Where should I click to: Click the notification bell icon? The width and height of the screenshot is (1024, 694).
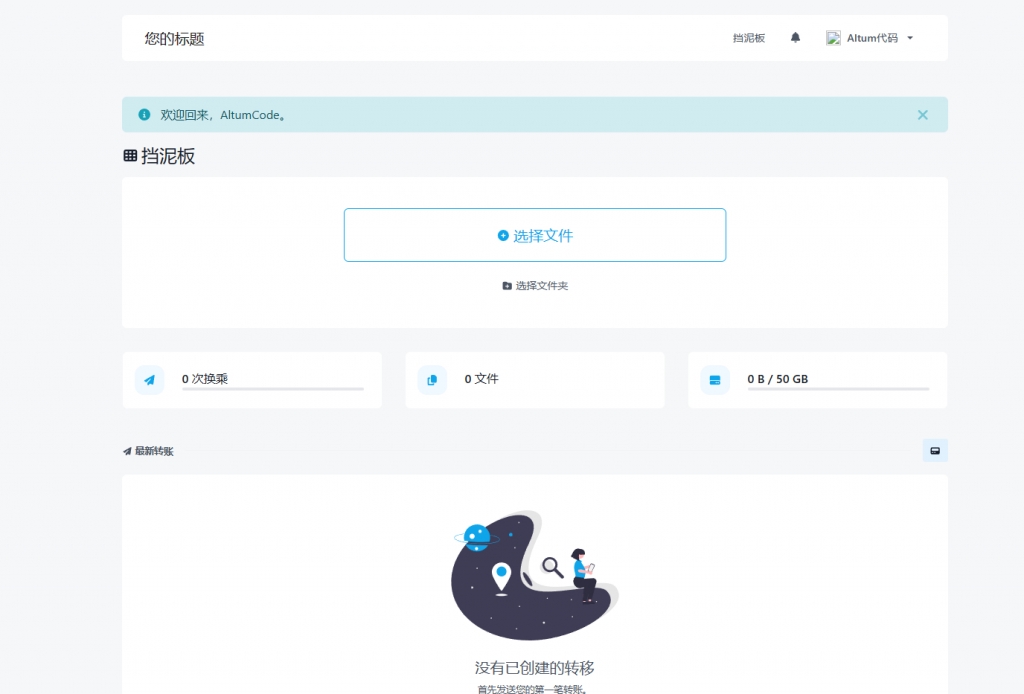(x=795, y=38)
